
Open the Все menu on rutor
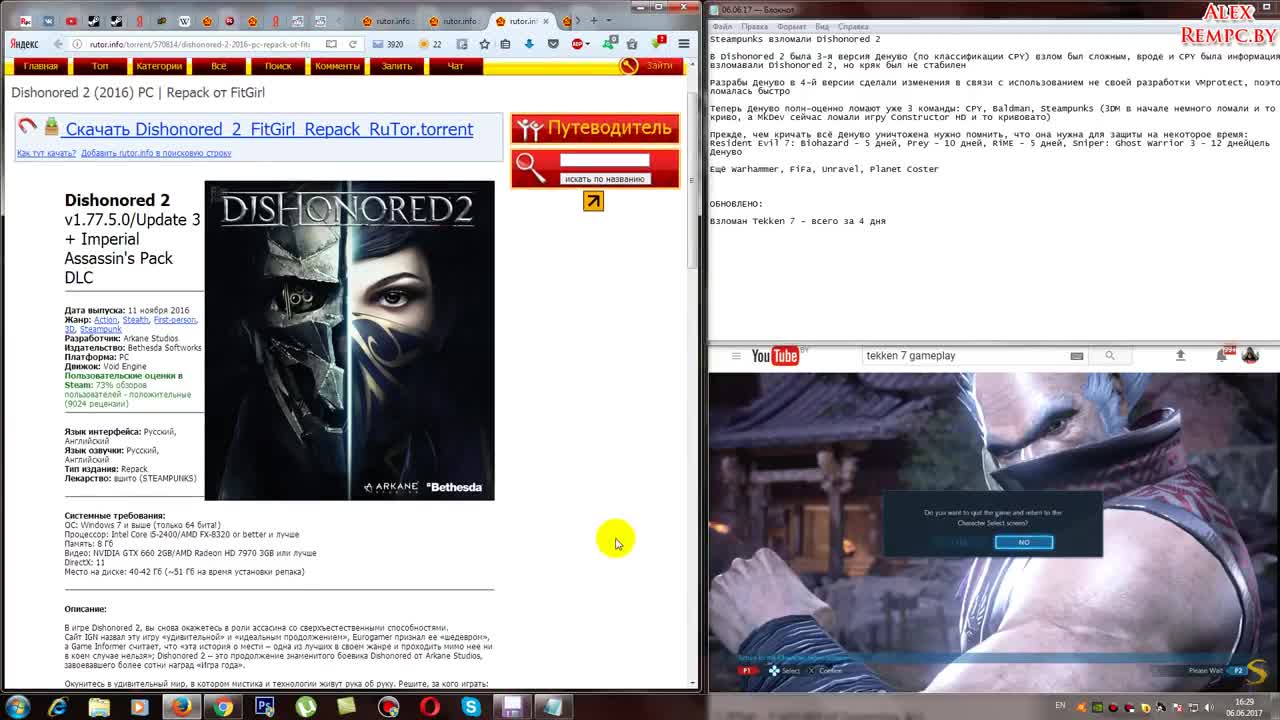pyautogui.click(x=218, y=66)
